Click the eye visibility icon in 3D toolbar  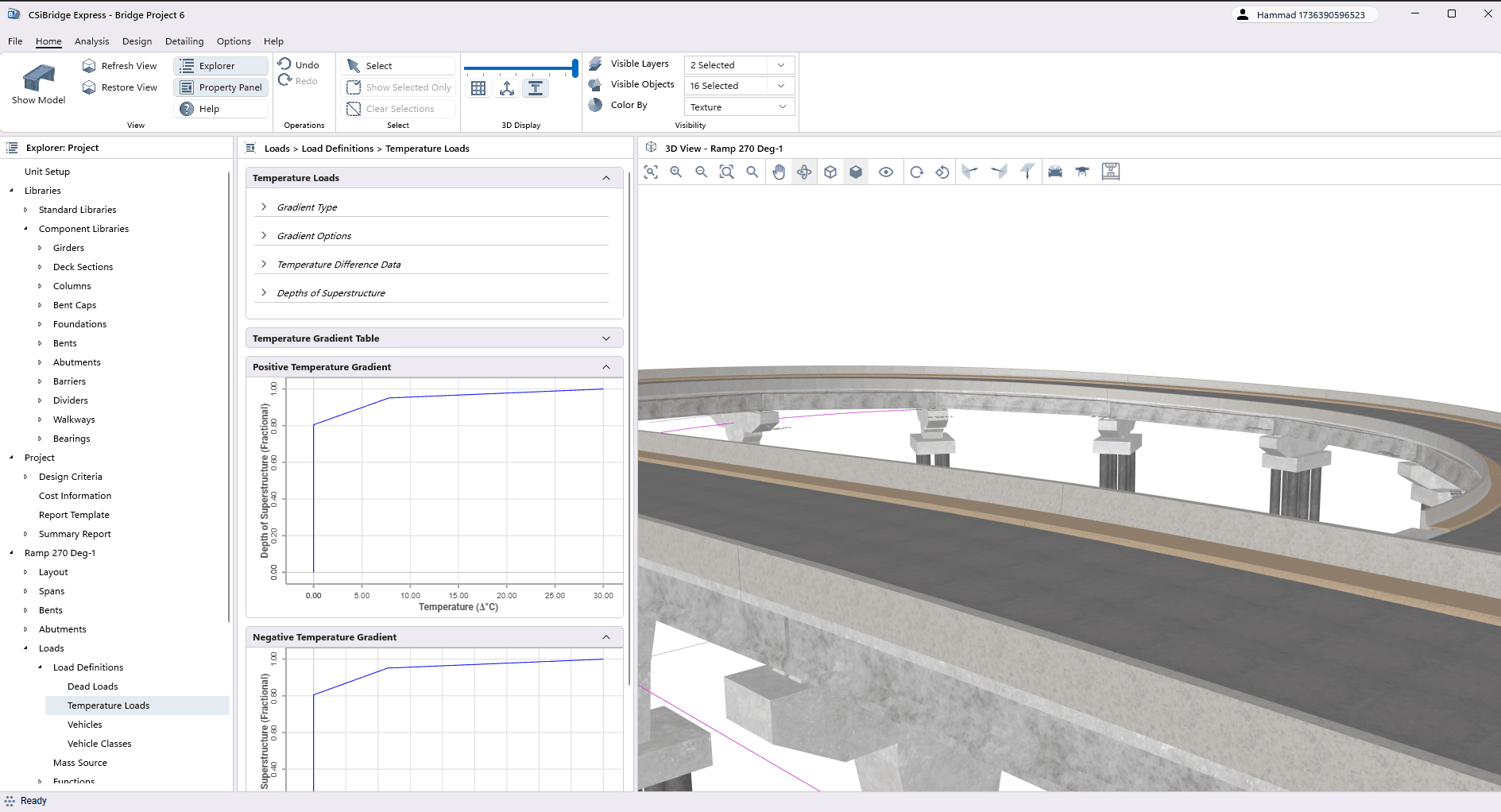click(x=886, y=172)
